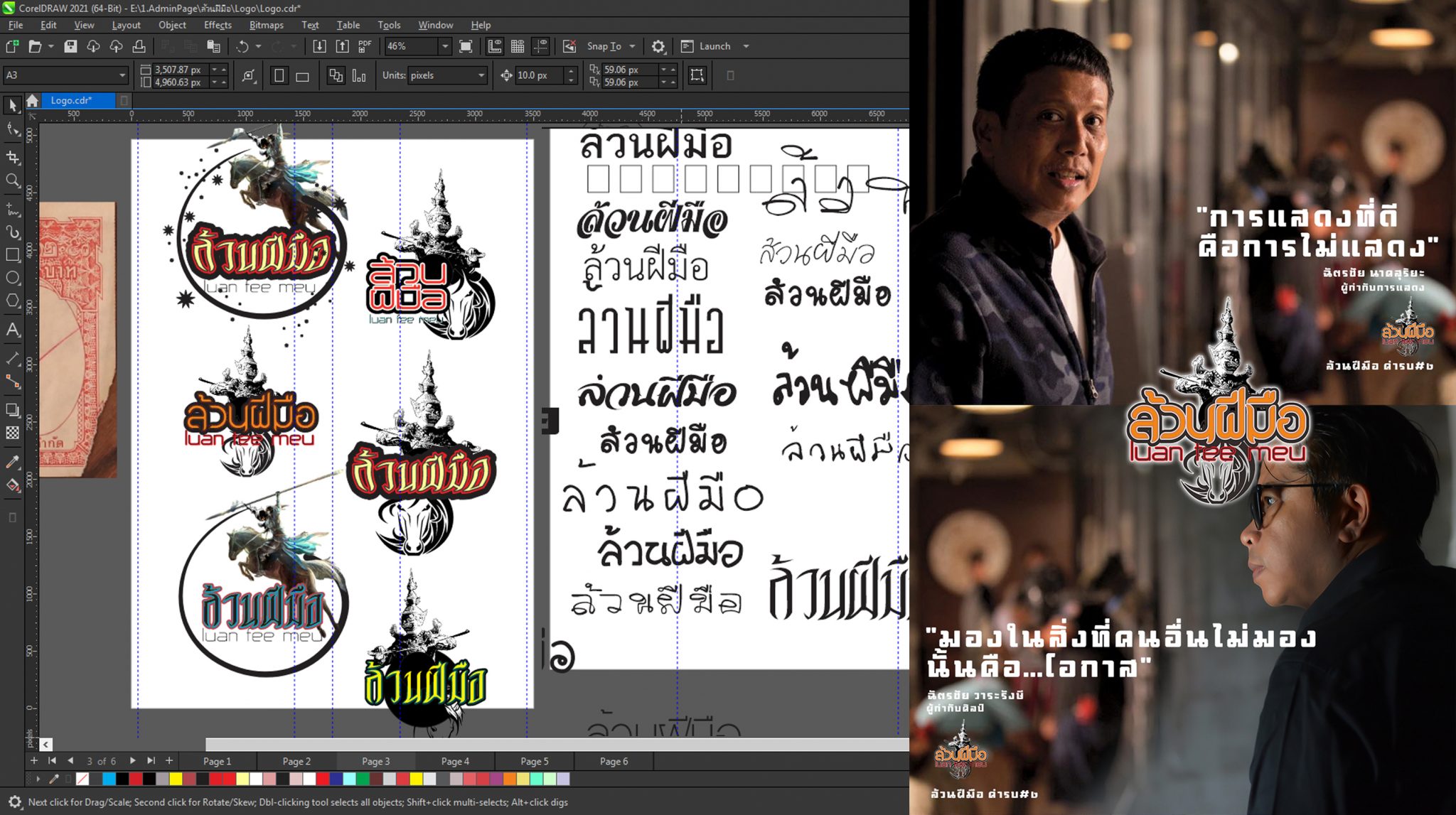Expand the Undo history dropdown arrow
Screen dimensions: 1456x815
pyautogui.click(x=258, y=46)
